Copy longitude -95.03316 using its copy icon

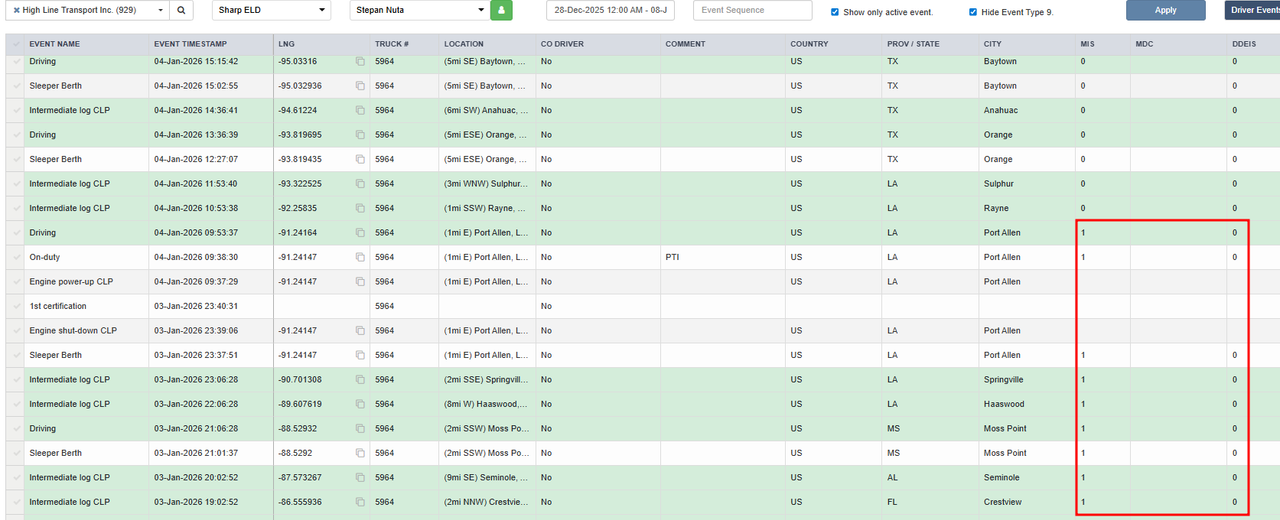point(360,62)
